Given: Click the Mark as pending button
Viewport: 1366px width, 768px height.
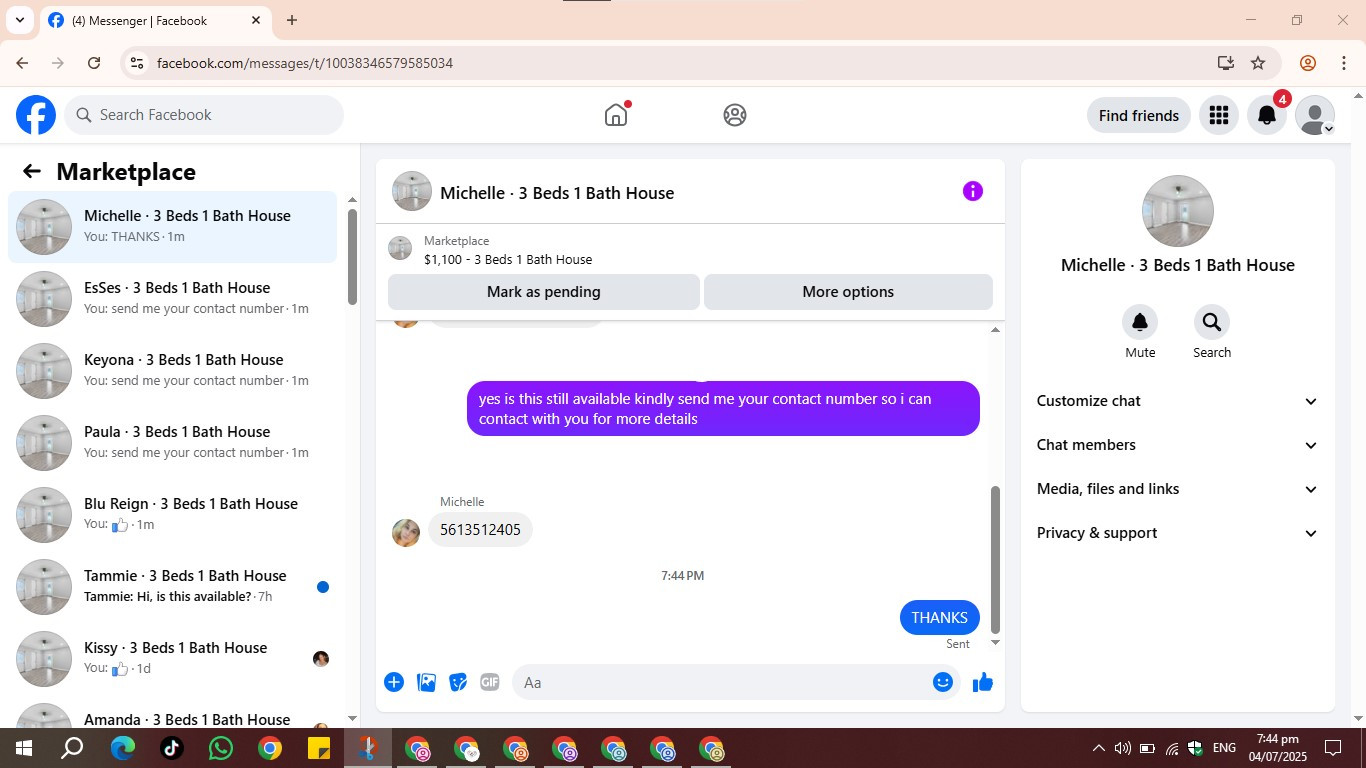Looking at the screenshot, I should 544,292.
